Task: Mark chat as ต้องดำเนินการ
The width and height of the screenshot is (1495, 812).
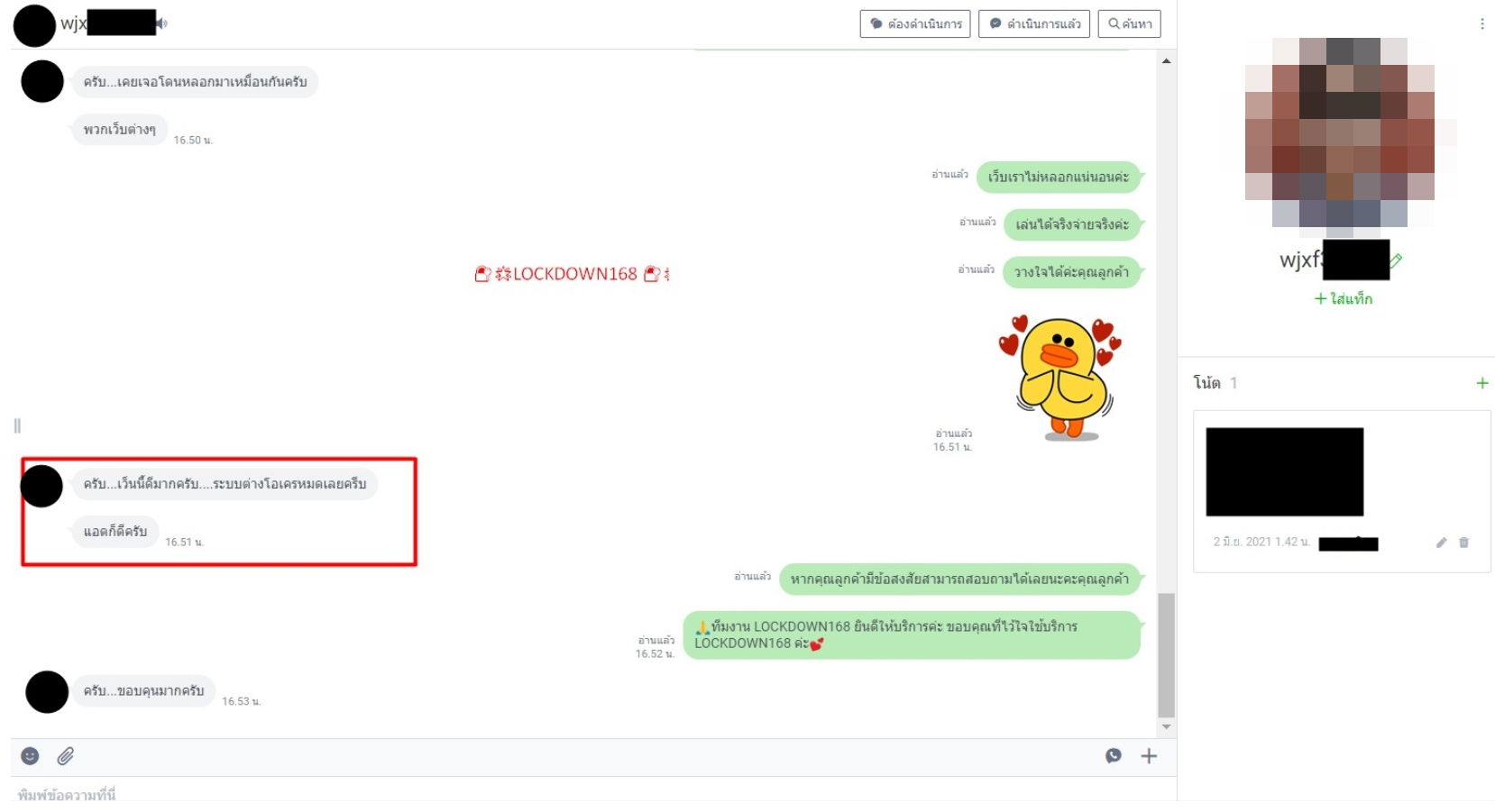Action: [914, 23]
